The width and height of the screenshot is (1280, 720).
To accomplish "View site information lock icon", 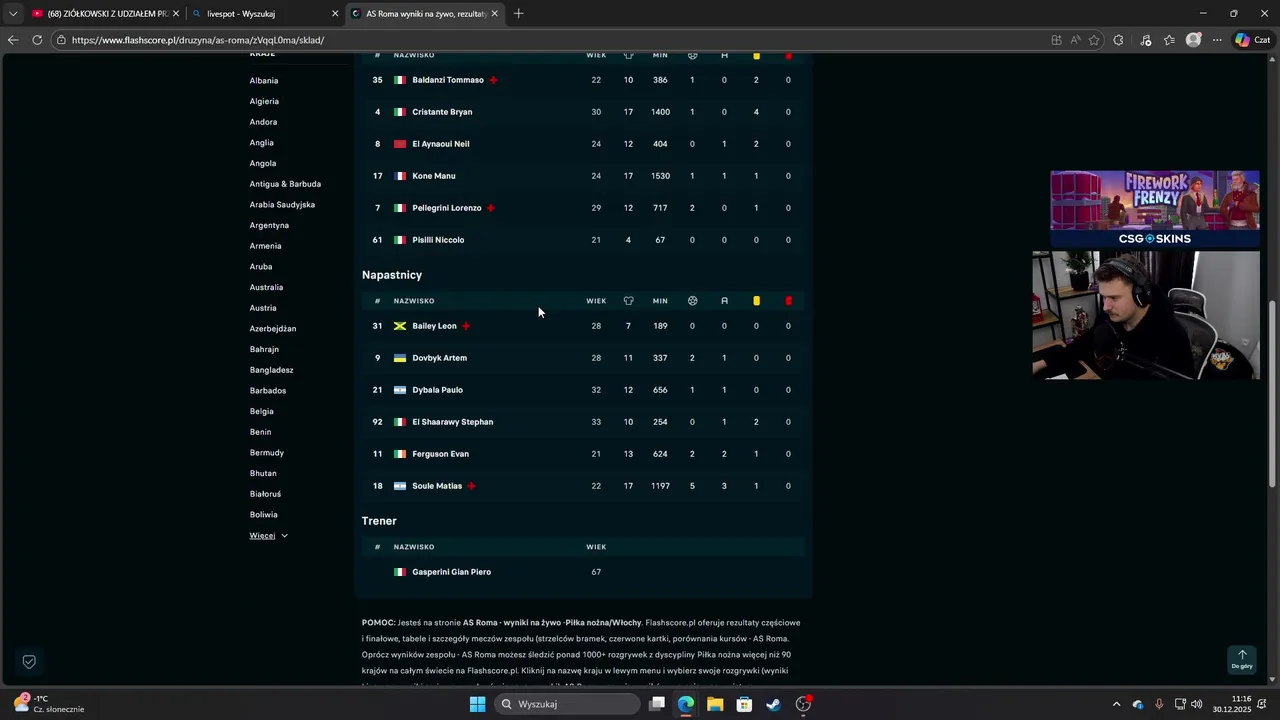I will point(61,40).
